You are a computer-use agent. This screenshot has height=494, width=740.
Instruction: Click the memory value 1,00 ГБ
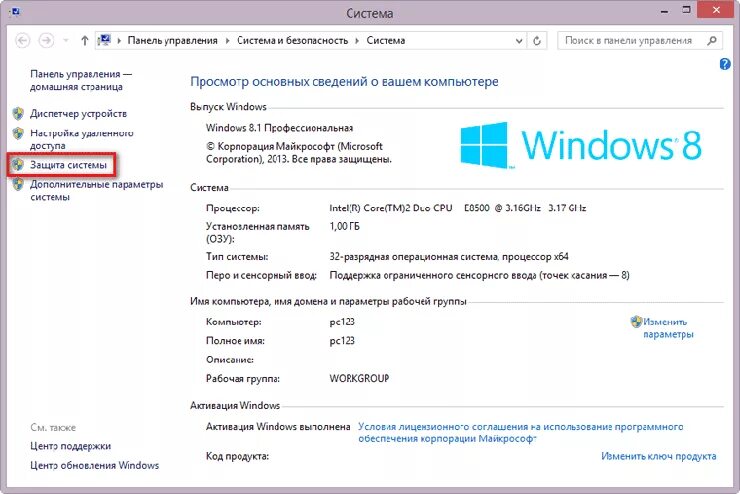coord(345,226)
